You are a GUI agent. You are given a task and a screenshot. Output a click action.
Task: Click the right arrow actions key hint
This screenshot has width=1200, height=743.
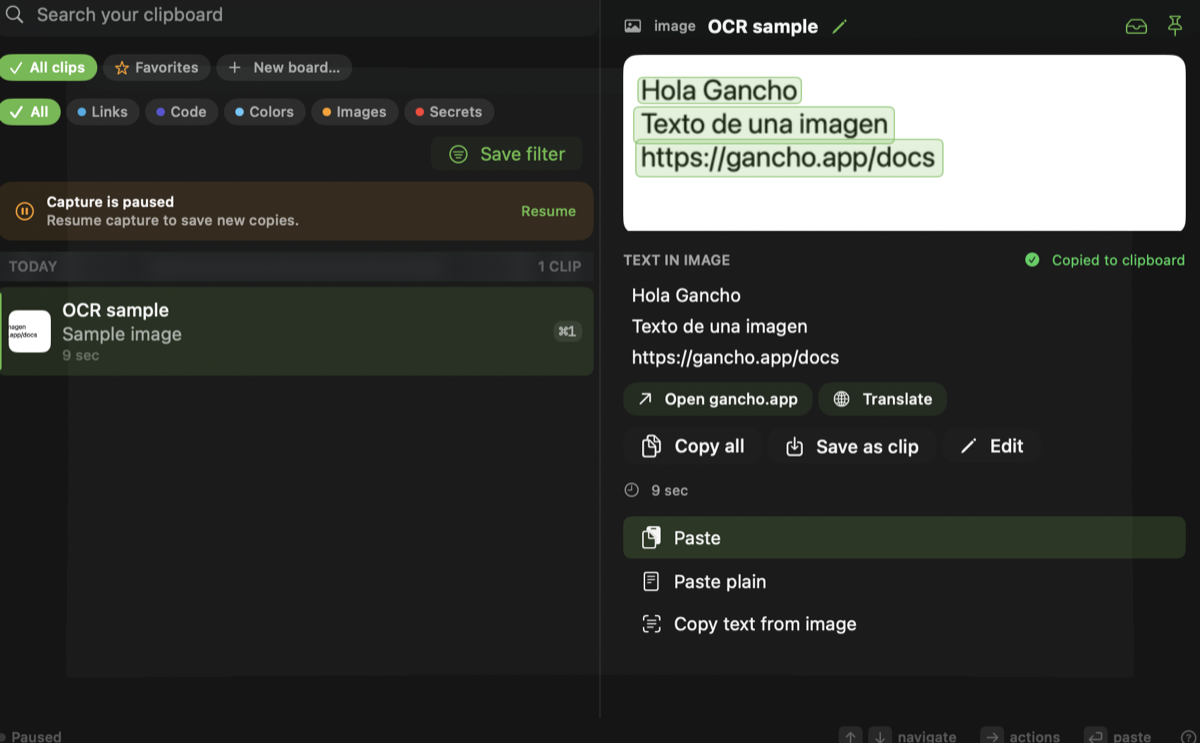(992, 736)
